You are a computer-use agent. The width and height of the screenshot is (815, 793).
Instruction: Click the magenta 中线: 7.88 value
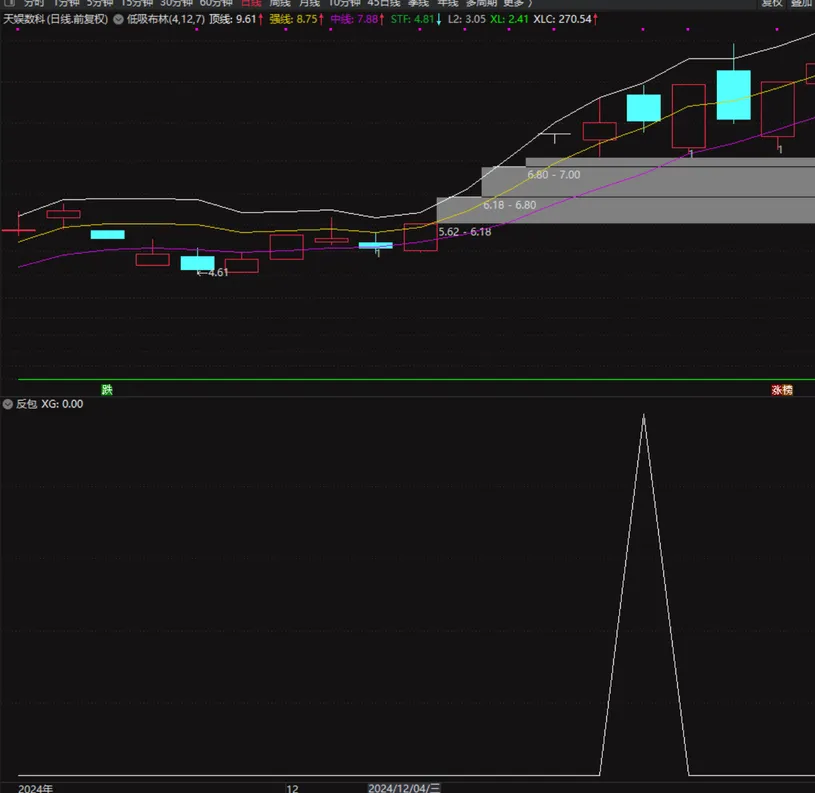357,19
